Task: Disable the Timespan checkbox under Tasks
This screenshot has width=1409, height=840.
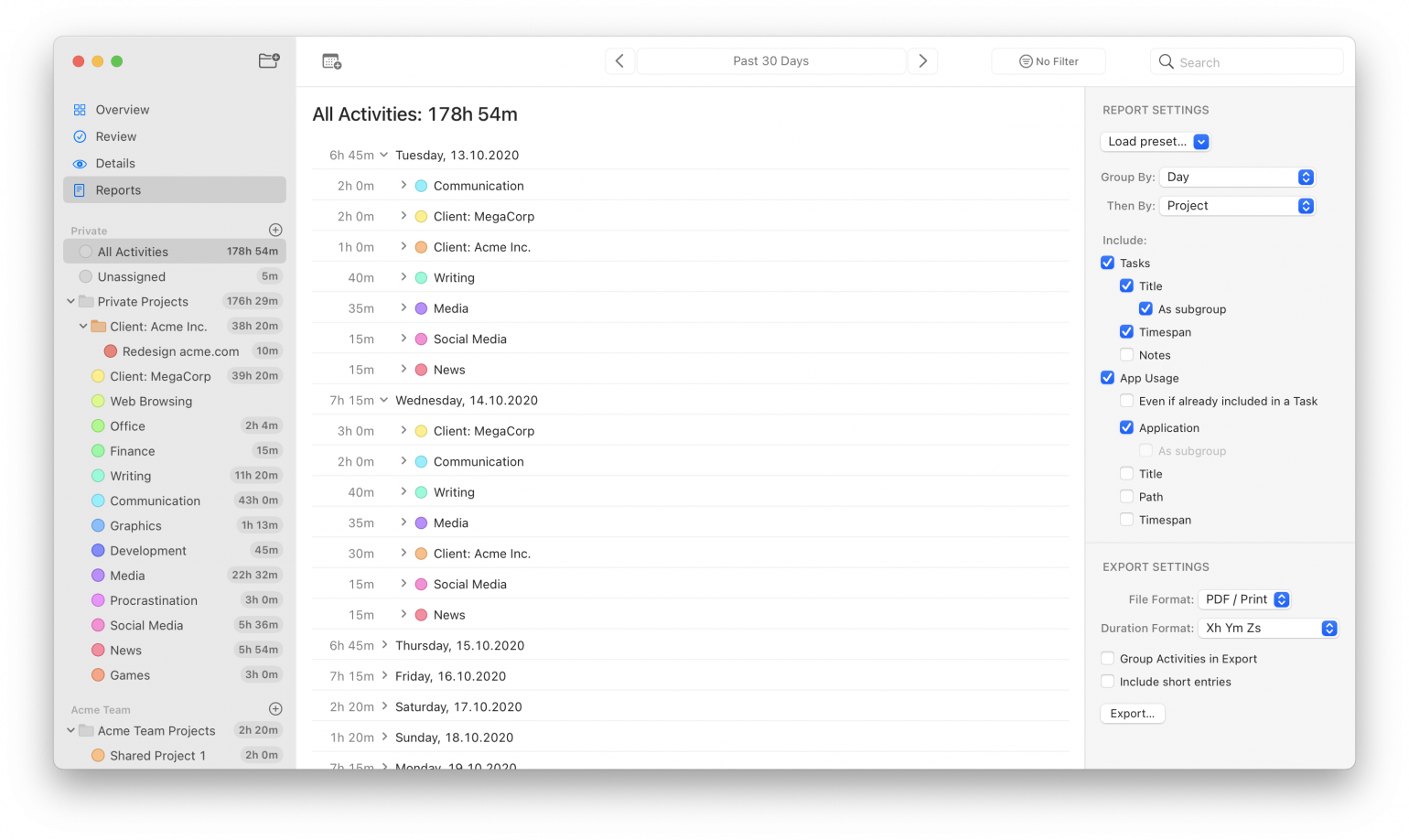Action: click(x=1126, y=331)
